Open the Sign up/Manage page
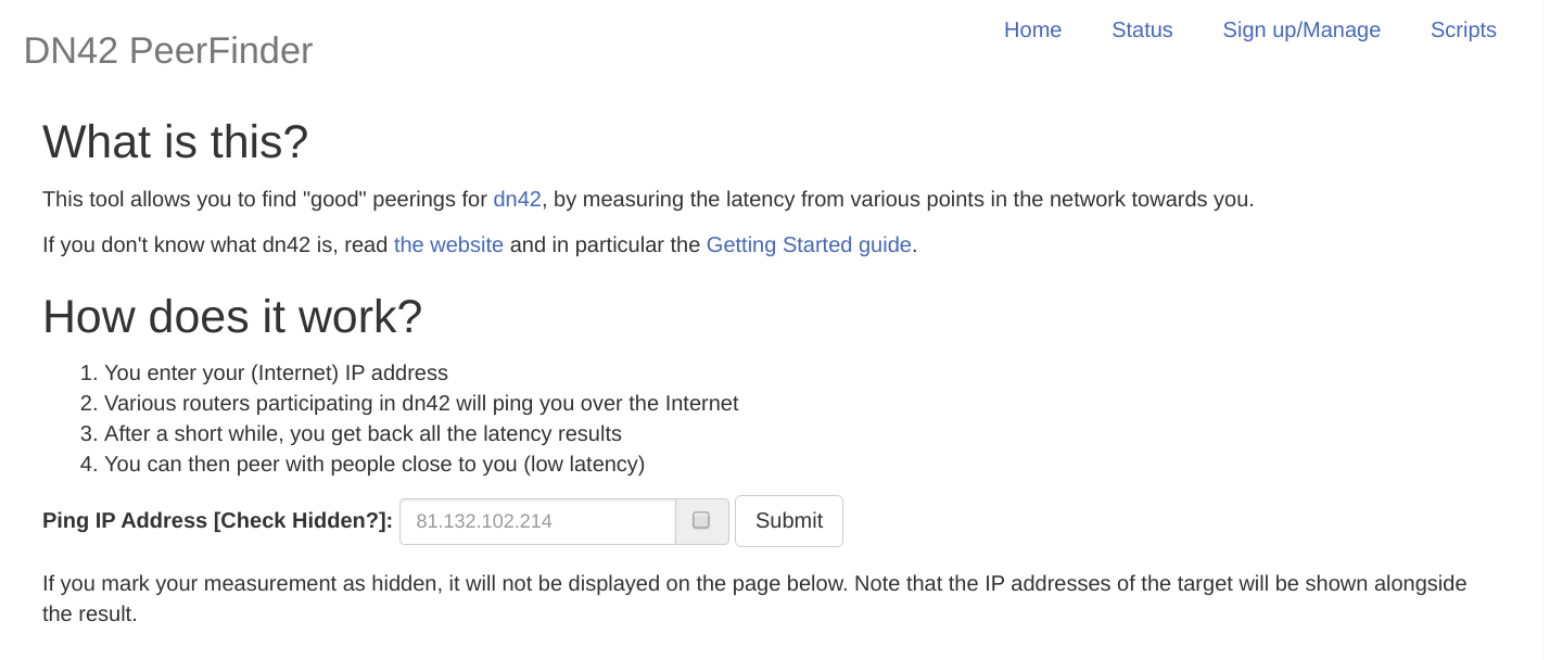This screenshot has height=660, width=1544. click(x=1301, y=30)
